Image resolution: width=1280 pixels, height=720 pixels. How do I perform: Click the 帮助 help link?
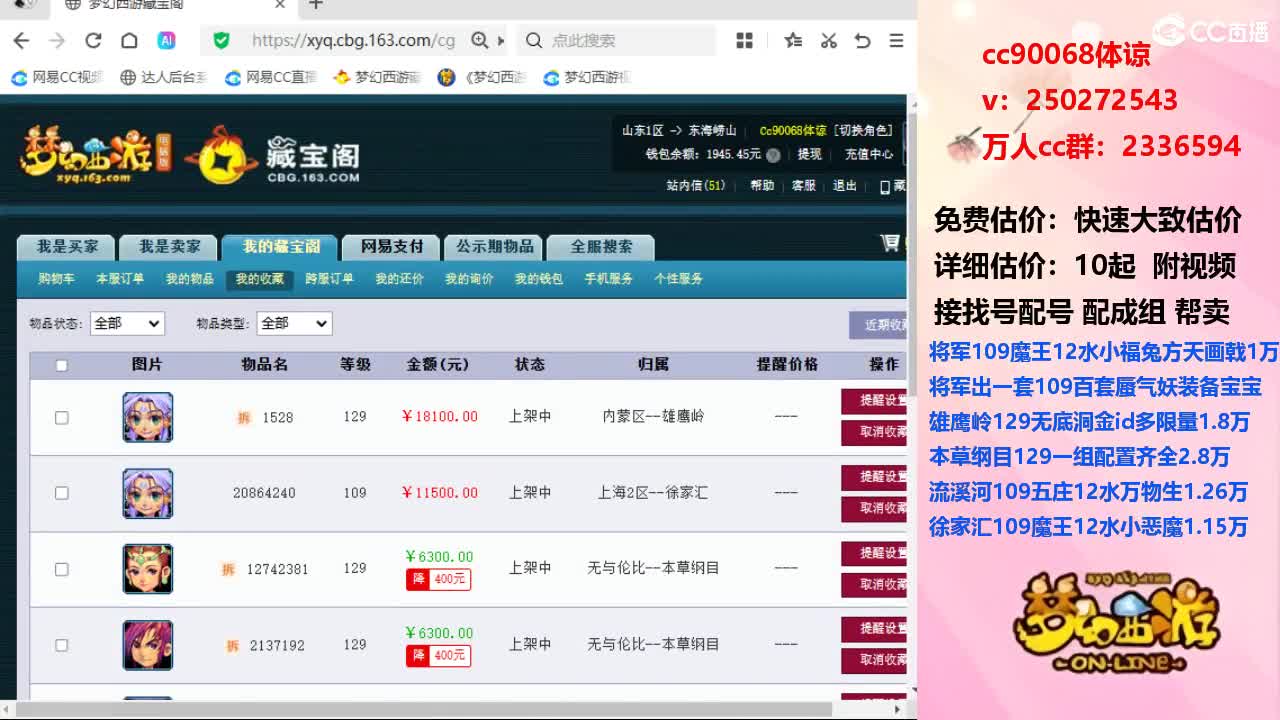(x=762, y=186)
